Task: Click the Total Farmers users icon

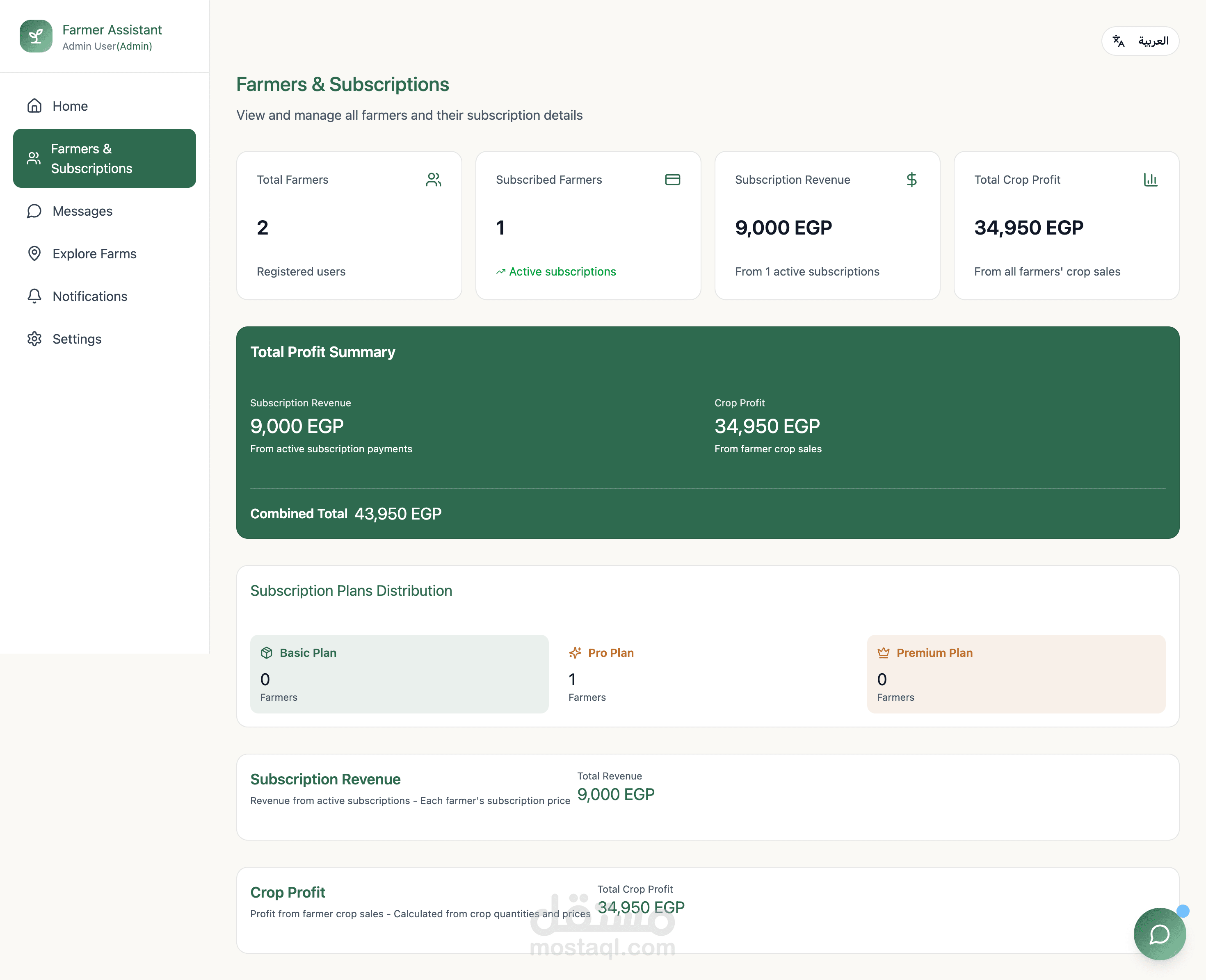Action: [433, 180]
